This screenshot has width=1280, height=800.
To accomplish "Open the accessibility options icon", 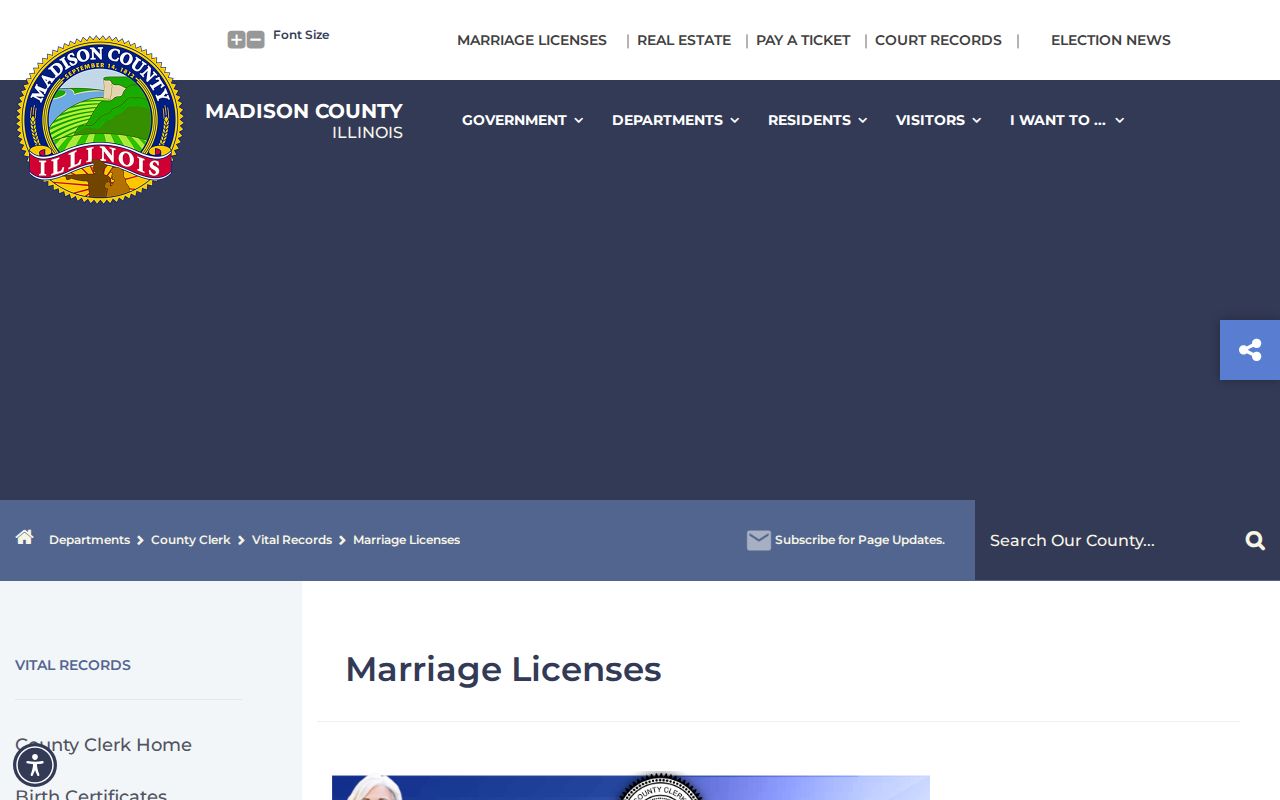I will 35,766.
